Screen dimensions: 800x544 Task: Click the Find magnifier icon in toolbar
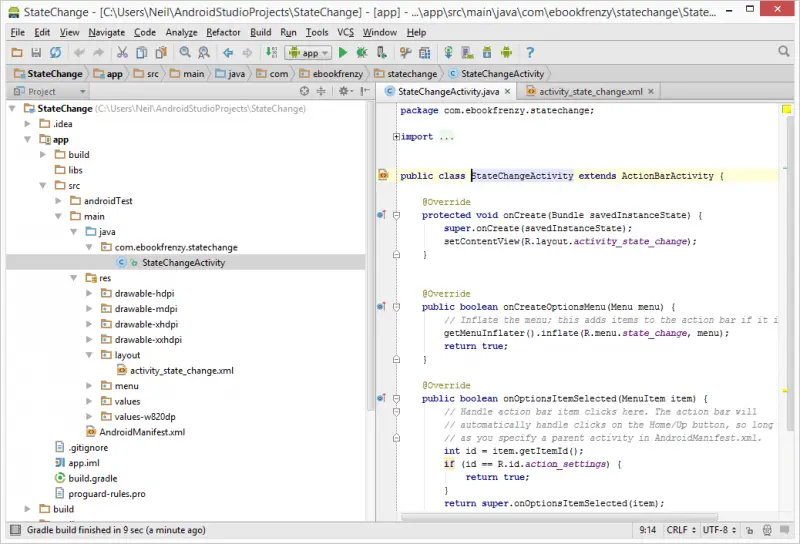pyautogui.click(x=183, y=53)
